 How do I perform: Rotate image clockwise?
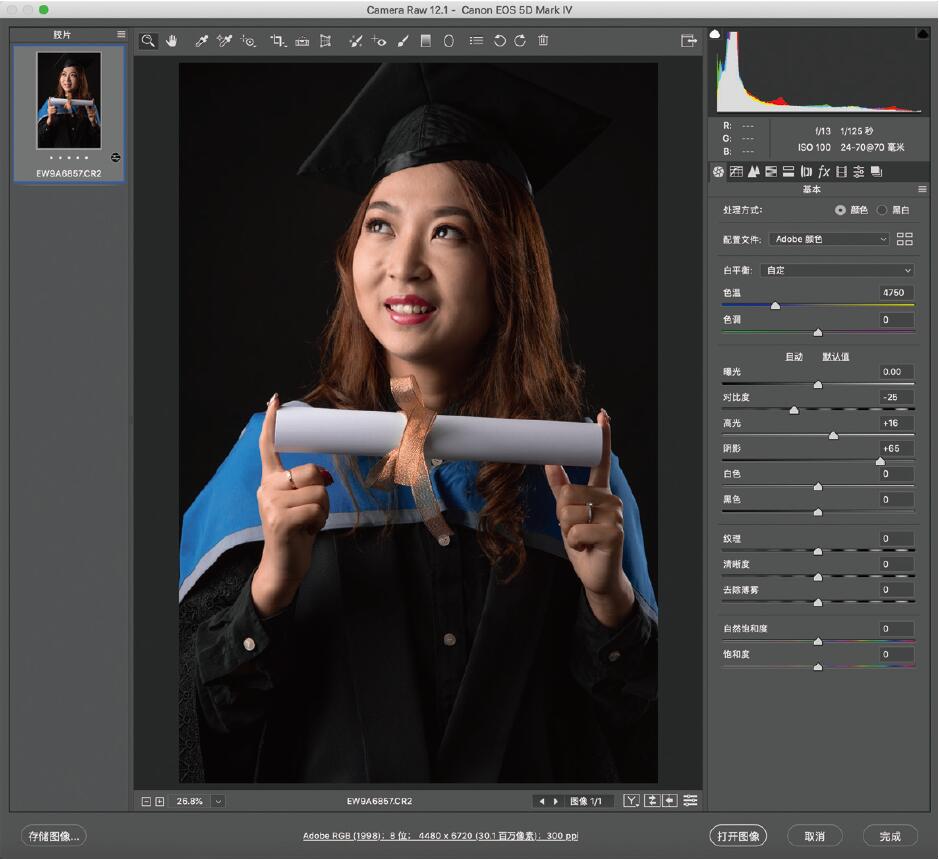pos(520,41)
